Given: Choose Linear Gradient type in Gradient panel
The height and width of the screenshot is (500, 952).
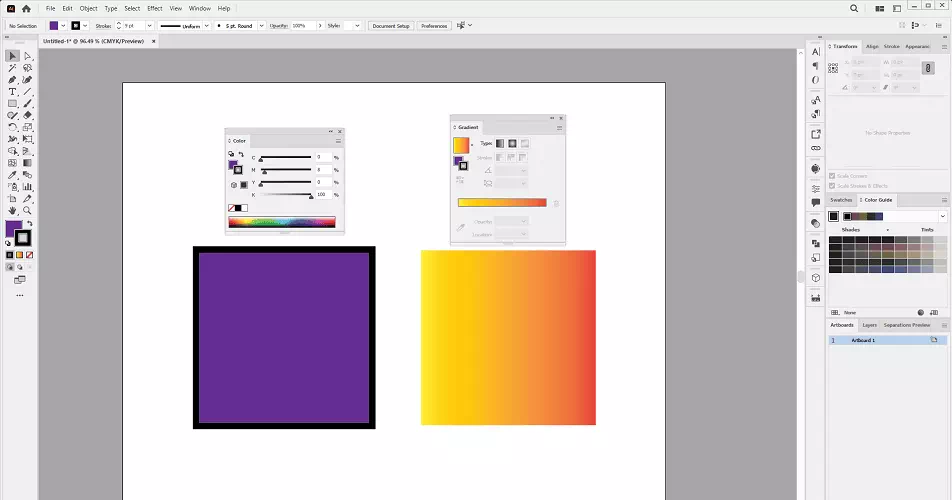Looking at the screenshot, I should (500, 143).
